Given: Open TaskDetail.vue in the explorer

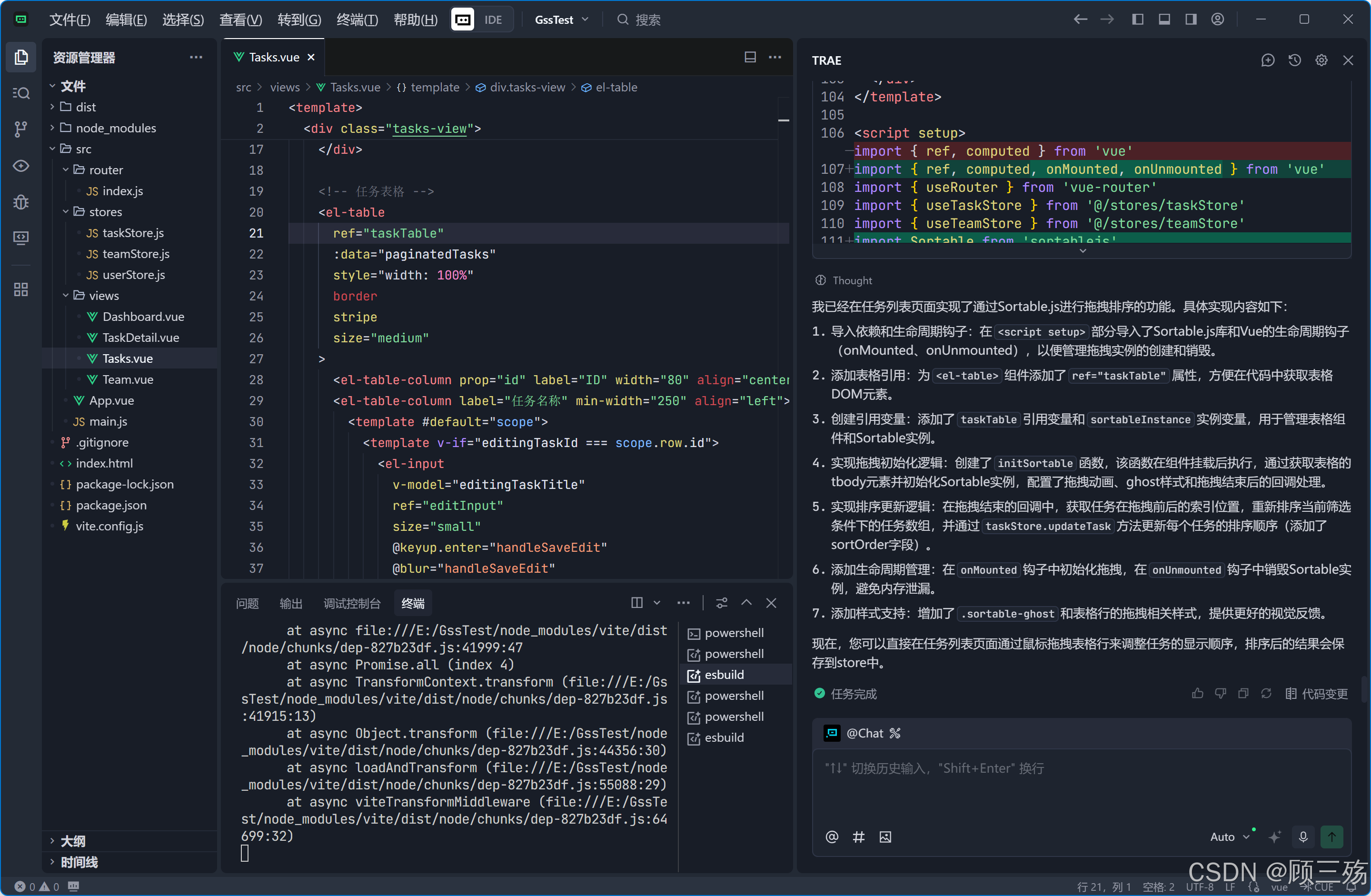Looking at the screenshot, I should (x=140, y=338).
